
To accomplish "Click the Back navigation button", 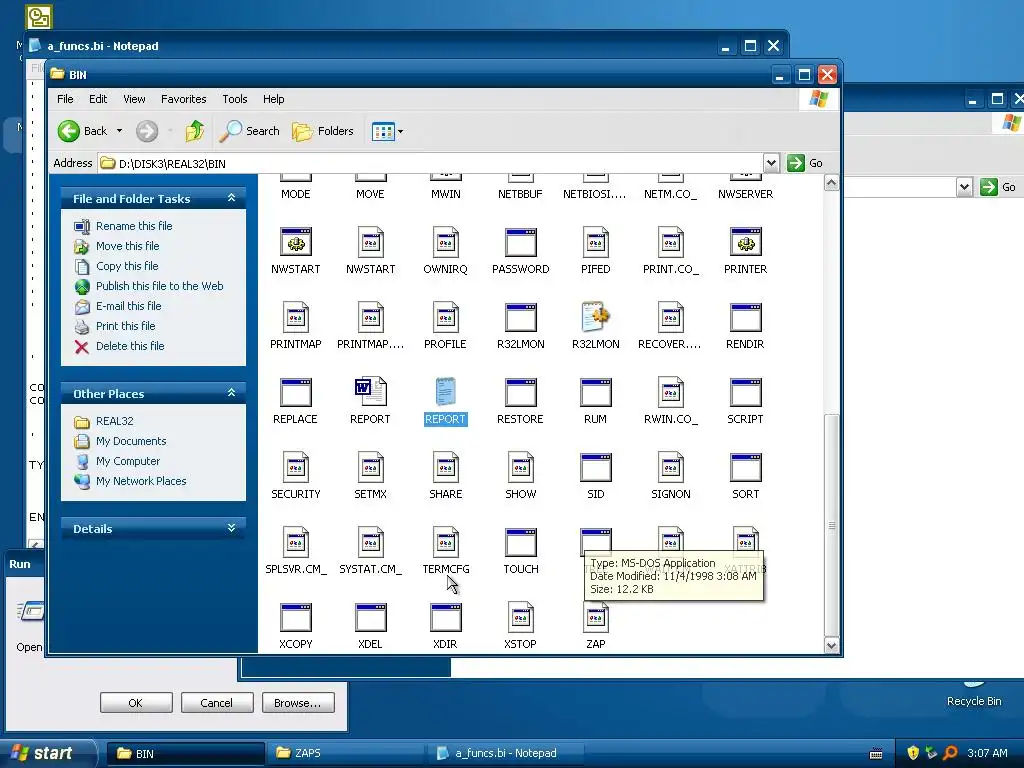I will pos(82,131).
